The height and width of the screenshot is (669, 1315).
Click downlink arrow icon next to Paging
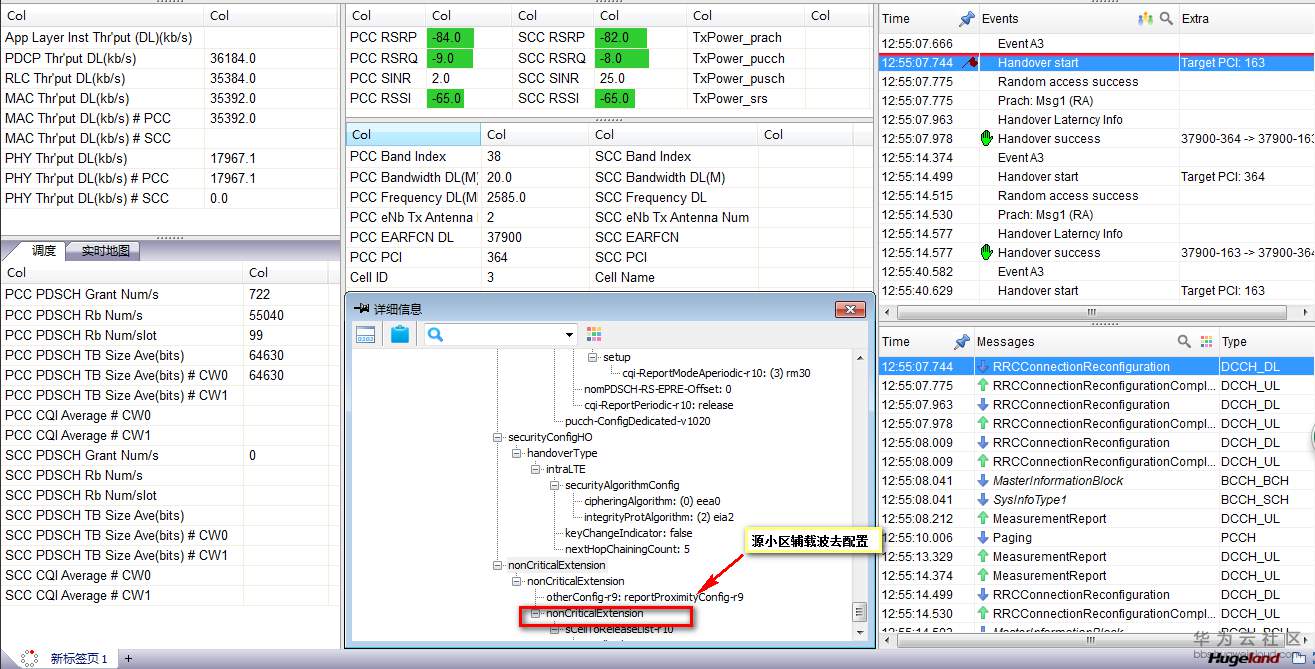(983, 538)
